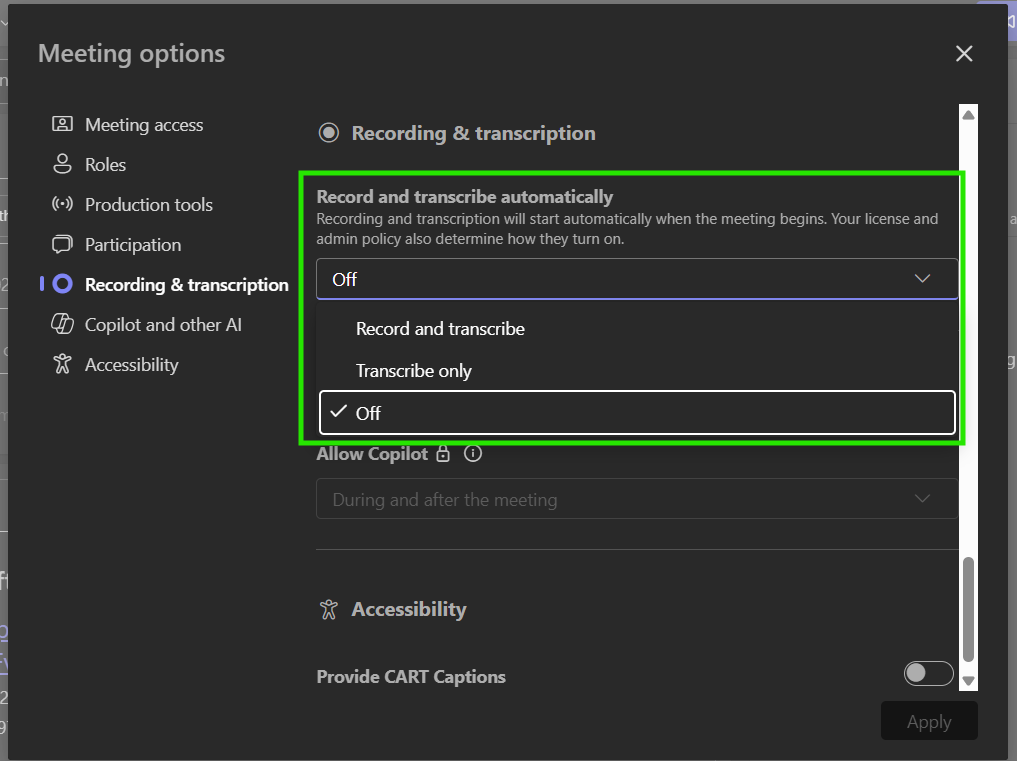Close the Meeting options dialog
This screenshot has height=761, width=1017.
(964, 54)
